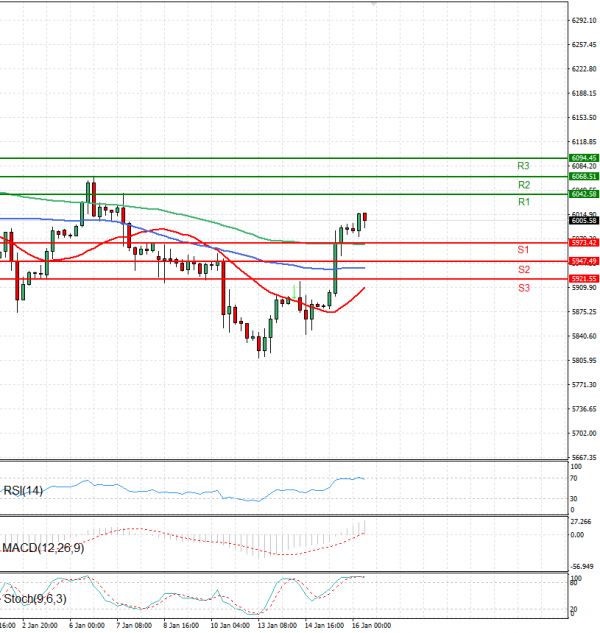Image resolution: width=600 pixels, height=633 pixels.
Task: Select the 5921.55 support price tag
Action: coord(584,279)
